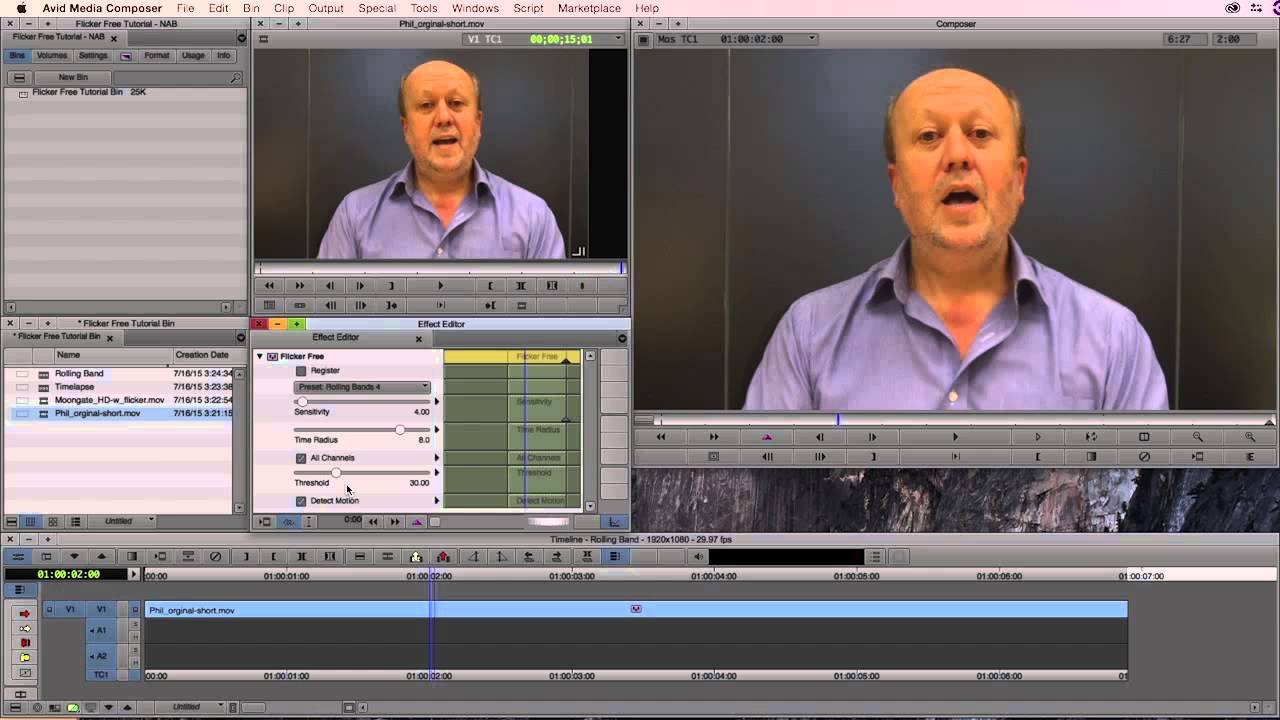Select the Moongate_HD-w_flicker.mov clip
Viewport: 1280px width, 720px height.
click(x=109, y=400)
